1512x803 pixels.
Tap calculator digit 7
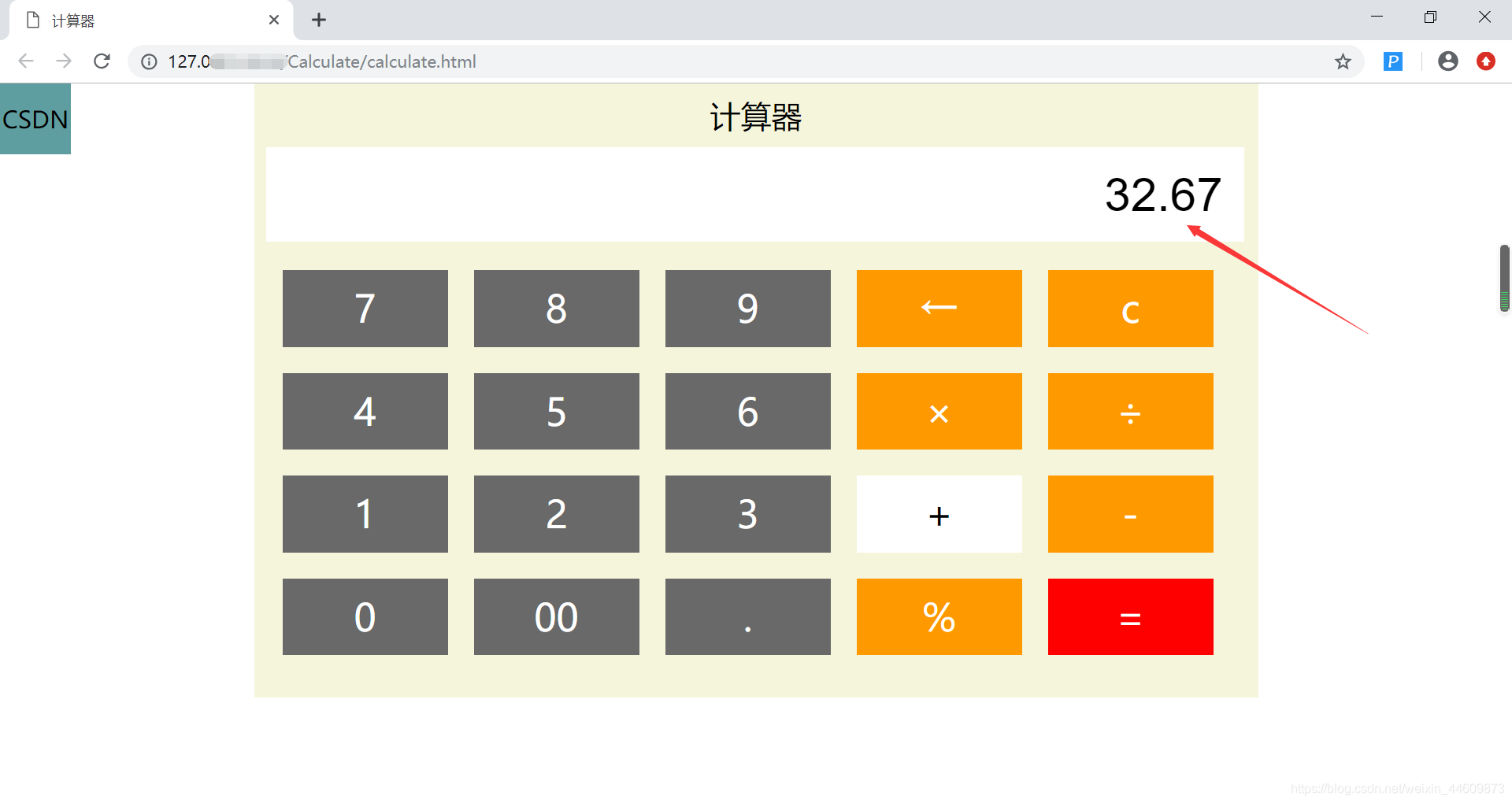[365, 309]
